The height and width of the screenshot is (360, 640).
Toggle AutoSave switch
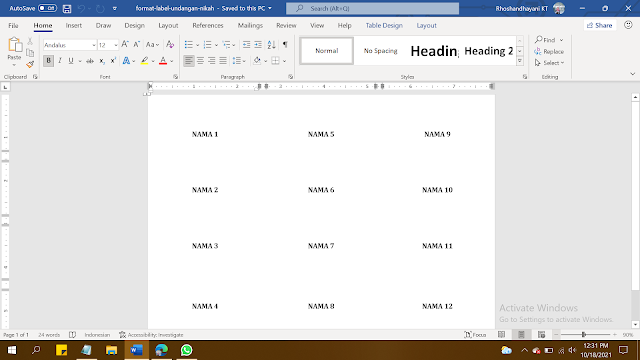(x=47, y=8)
